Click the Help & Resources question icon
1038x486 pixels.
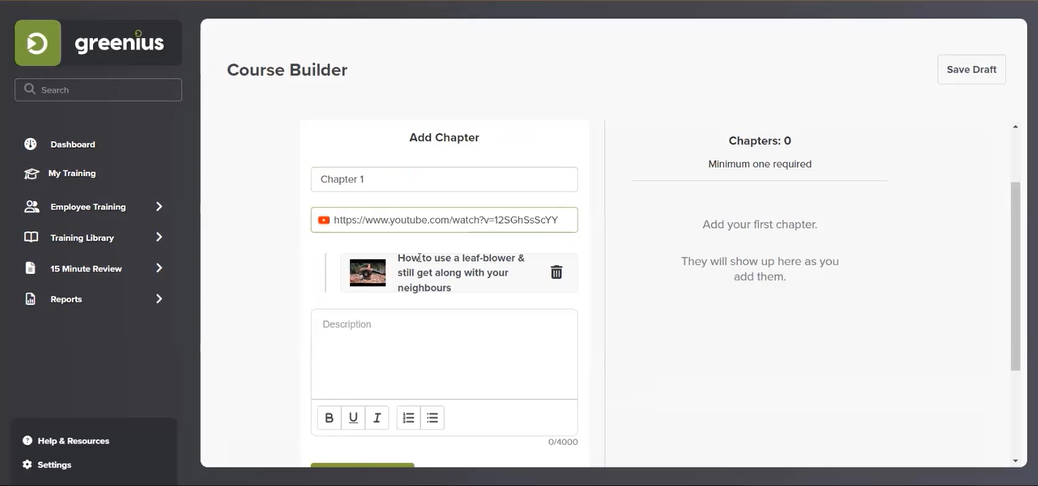[x=27, y=440]
